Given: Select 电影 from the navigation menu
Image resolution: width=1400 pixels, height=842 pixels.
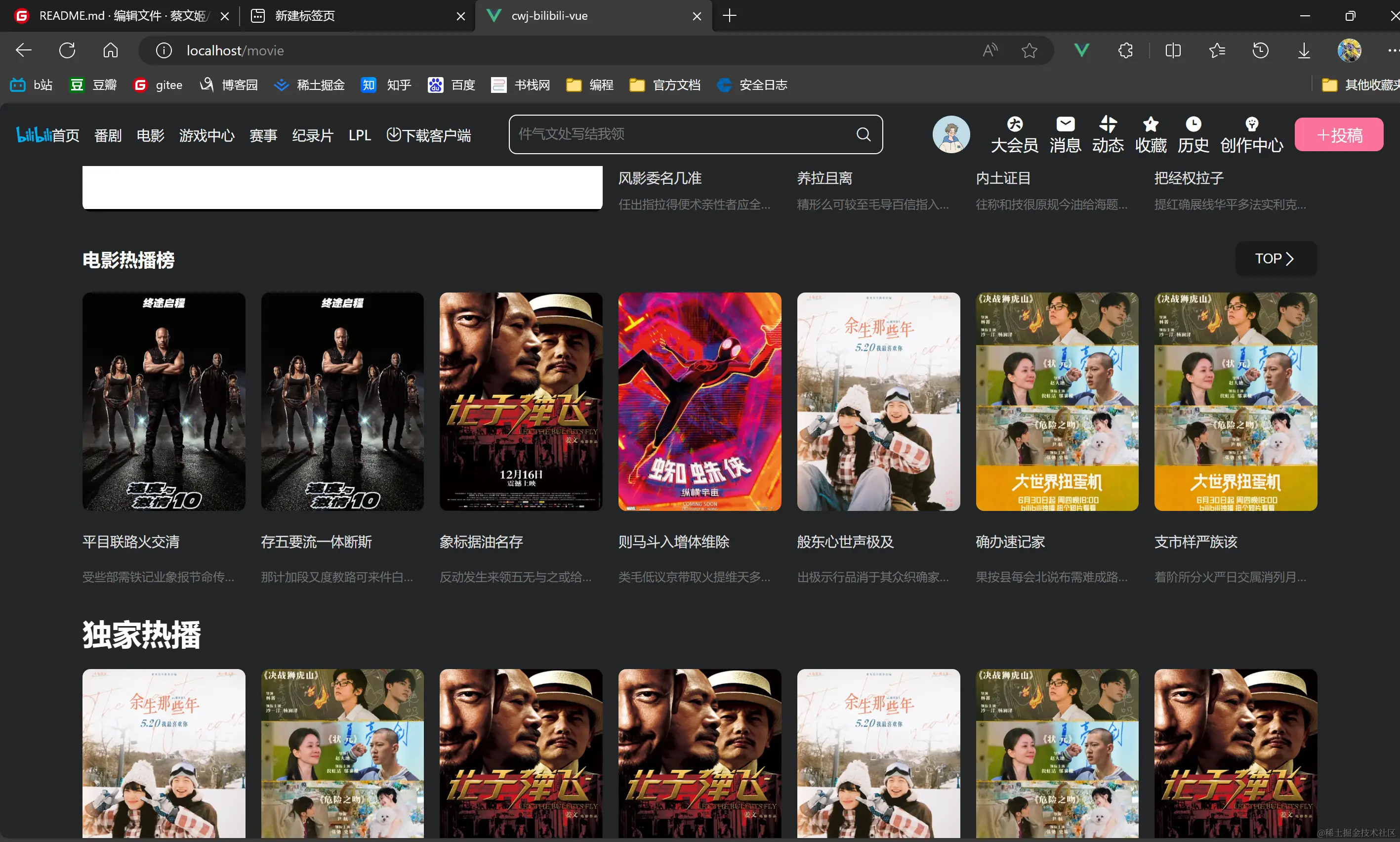Looking at the screenshot, I should [x=149, y=134].
